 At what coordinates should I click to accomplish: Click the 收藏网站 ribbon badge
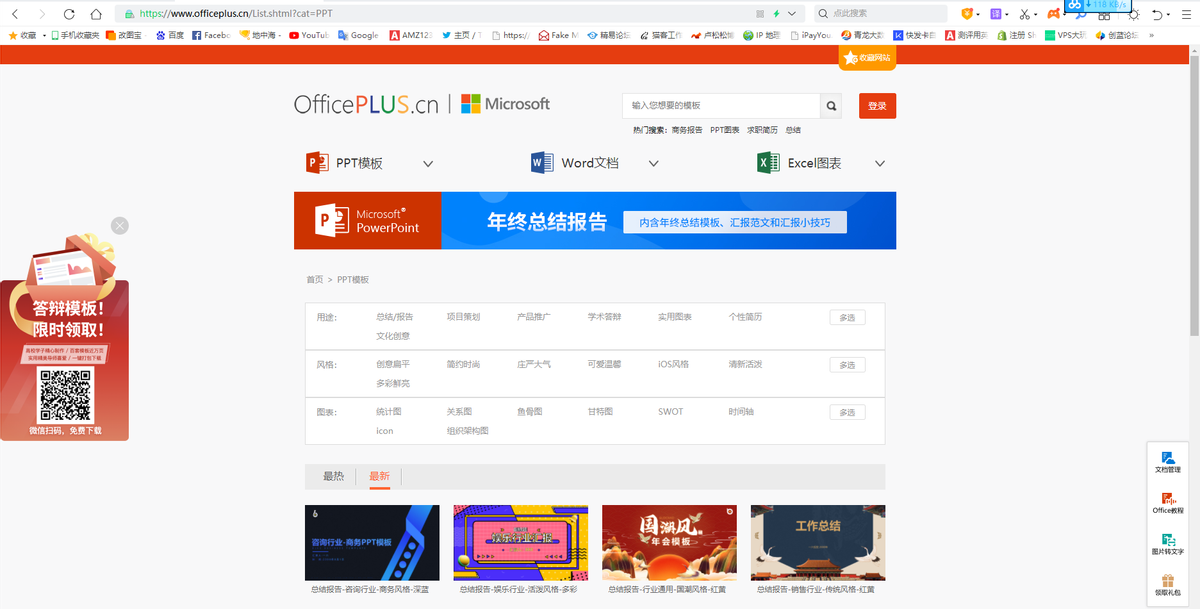coord(866,58)
